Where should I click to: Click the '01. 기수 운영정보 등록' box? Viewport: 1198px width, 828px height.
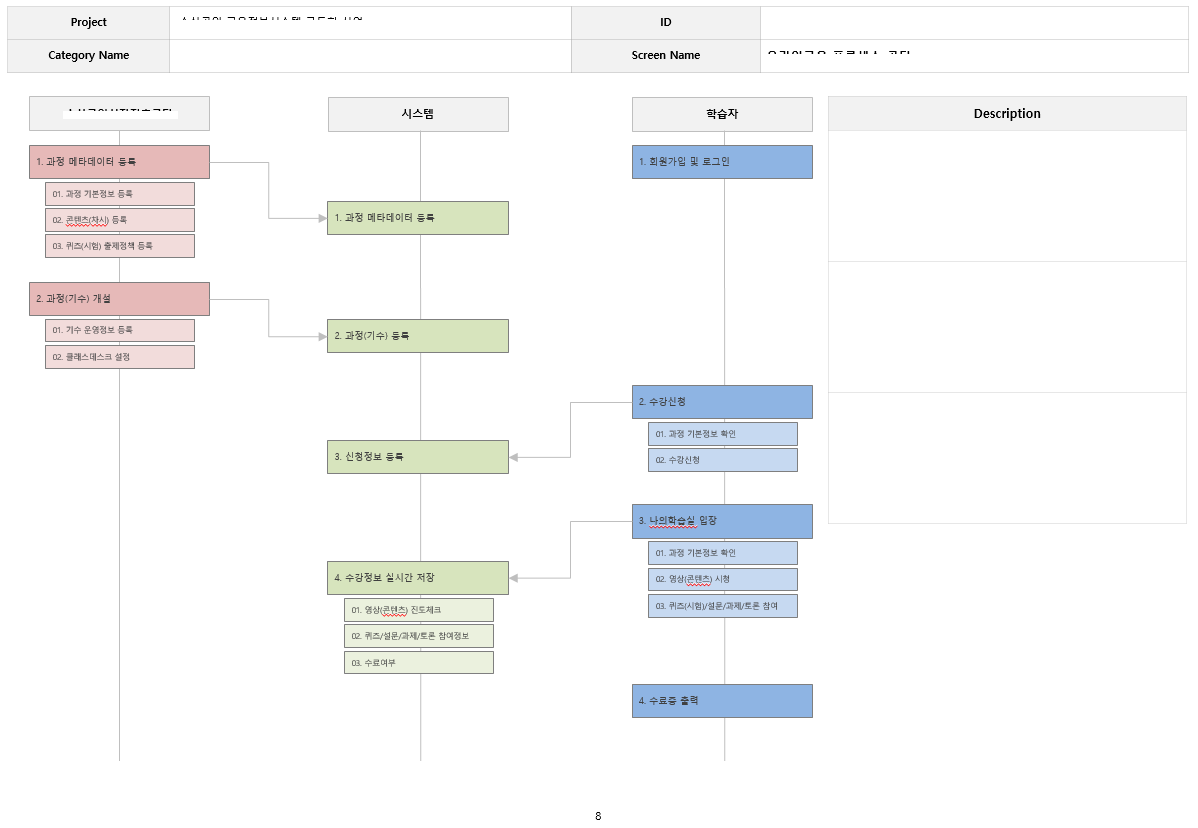120,330
